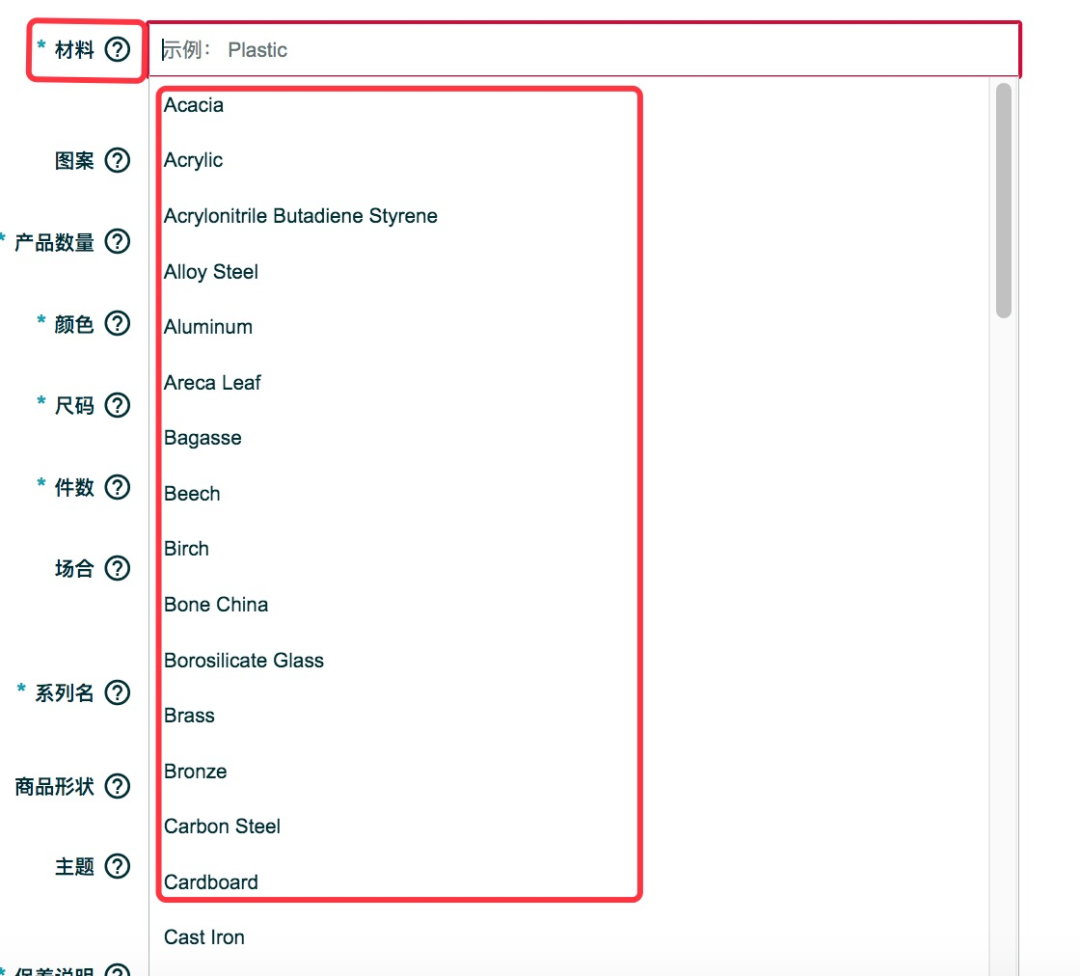Click the dropdown list scrollbar thumb
Viewport: 1080px width, 976px height.
(x=1004, y=200)
